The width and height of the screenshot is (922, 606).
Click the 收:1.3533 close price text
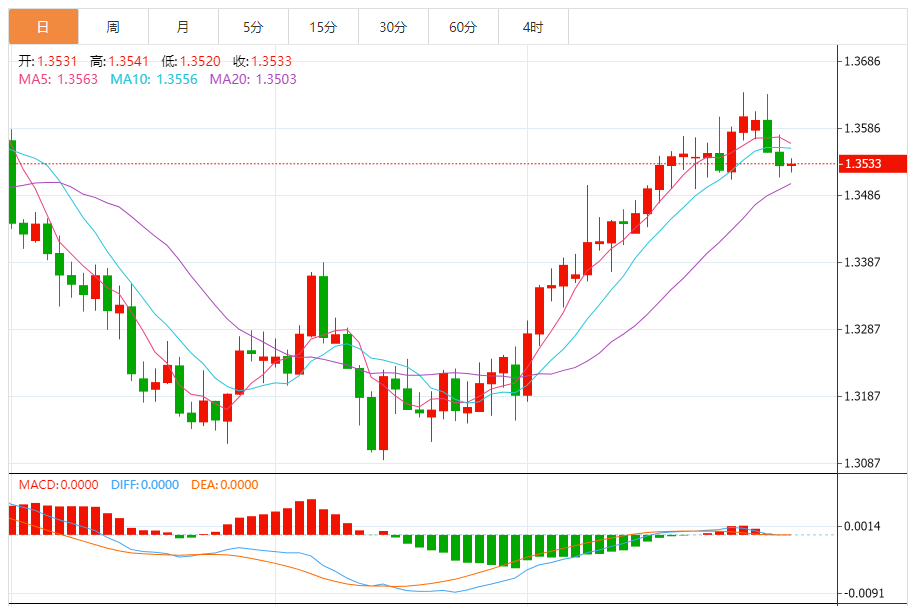[x=262, y=61]
